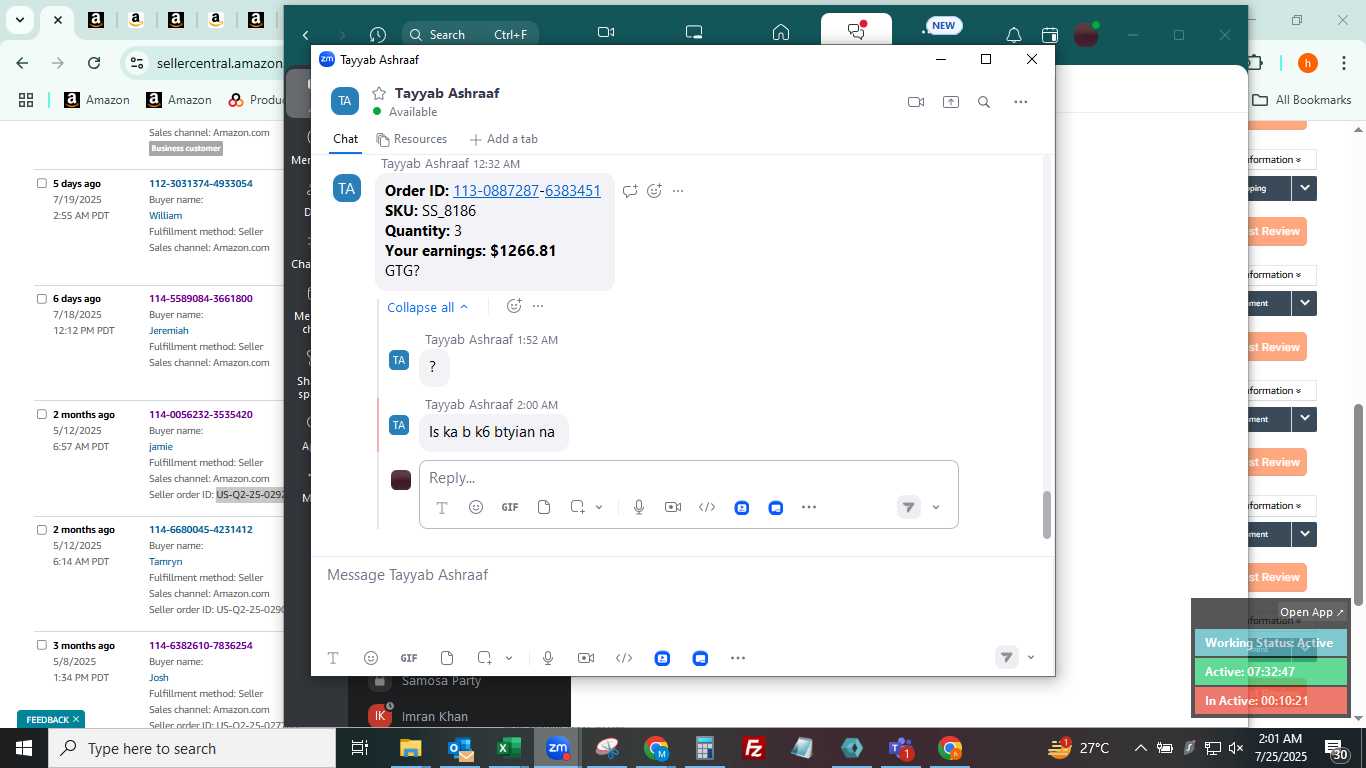1366x768 pixels.
Task: Open emoji picker in the main message composer
Action: 371,658
